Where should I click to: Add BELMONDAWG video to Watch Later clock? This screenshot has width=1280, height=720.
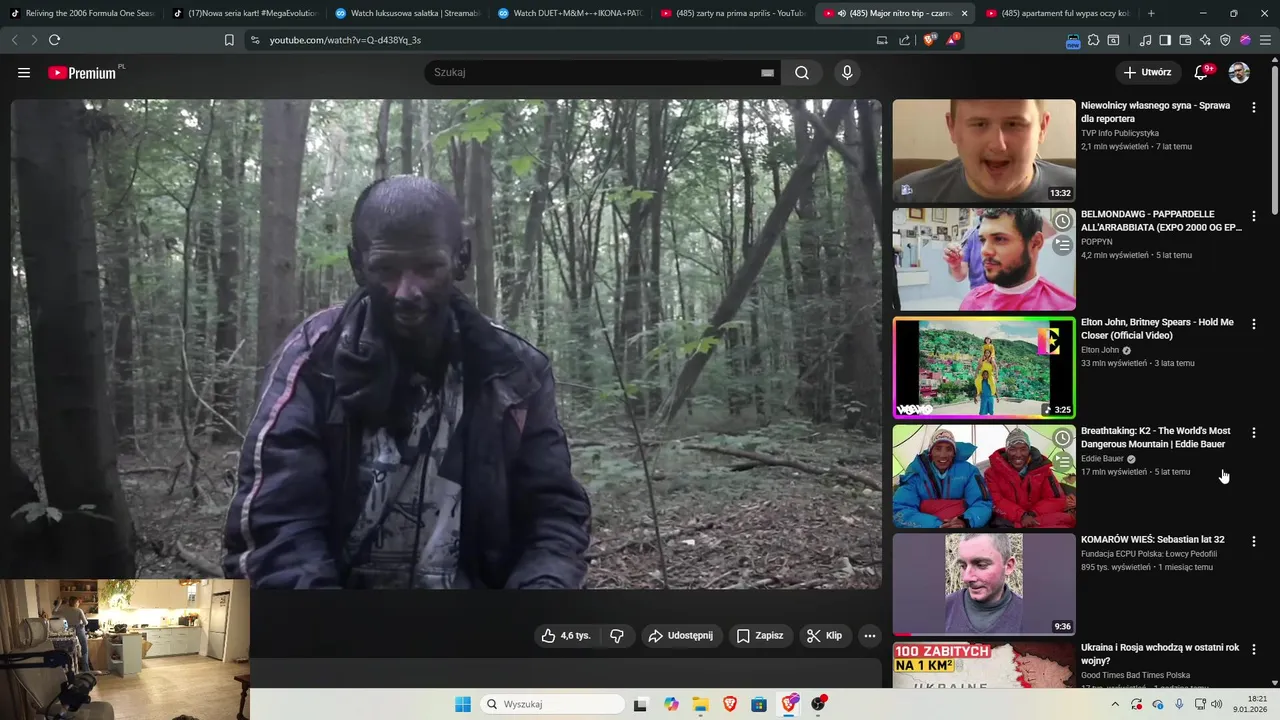[x=1062, y=222]
